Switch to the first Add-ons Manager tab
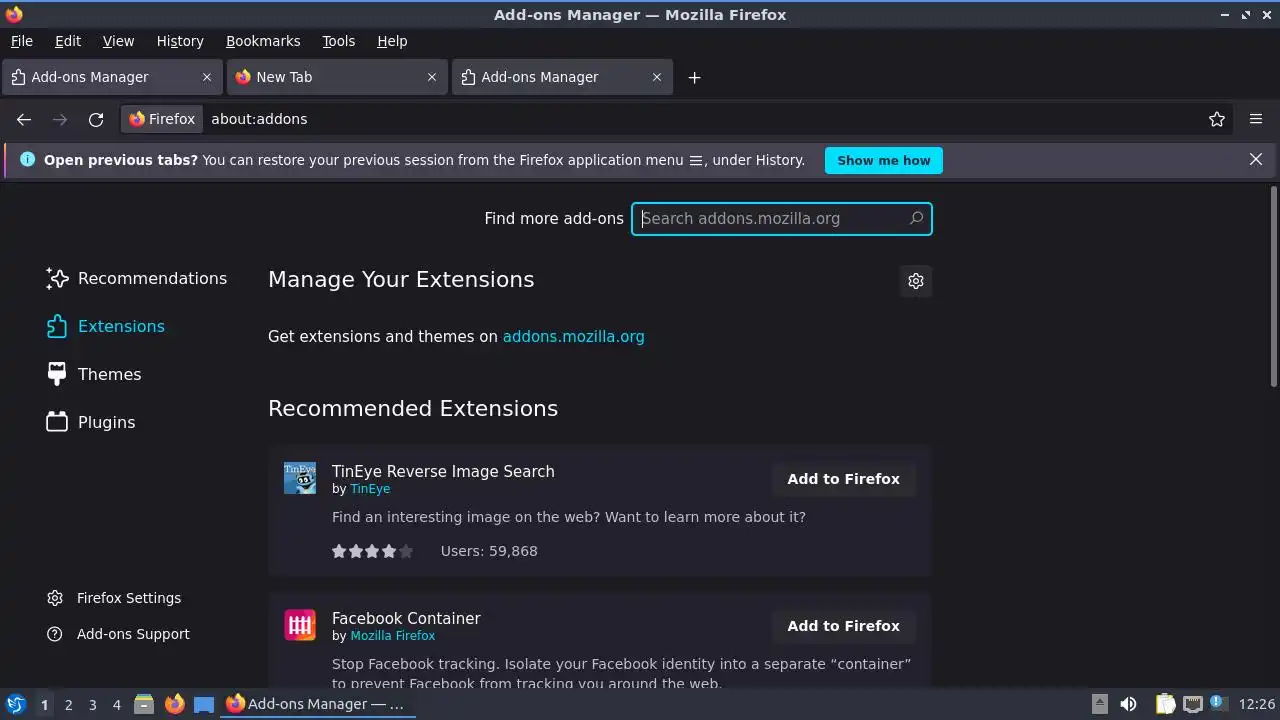The width and height of the screenshot is (1280, 720). click(112, 77)
